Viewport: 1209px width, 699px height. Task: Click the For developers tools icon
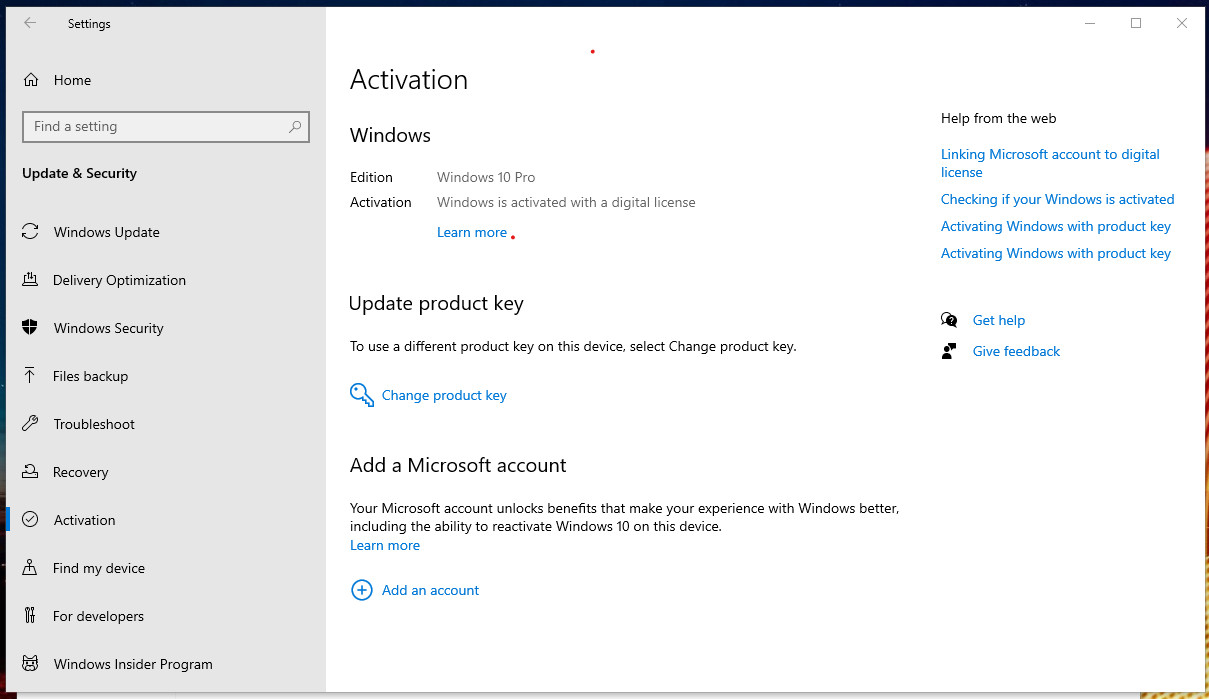click(30, 616)
